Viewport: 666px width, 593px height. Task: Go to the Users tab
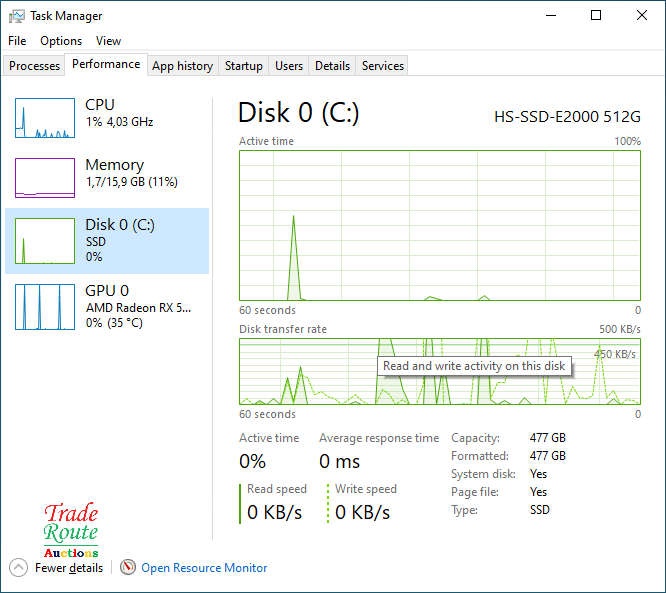pyautogui.click(x=289, y=66)
